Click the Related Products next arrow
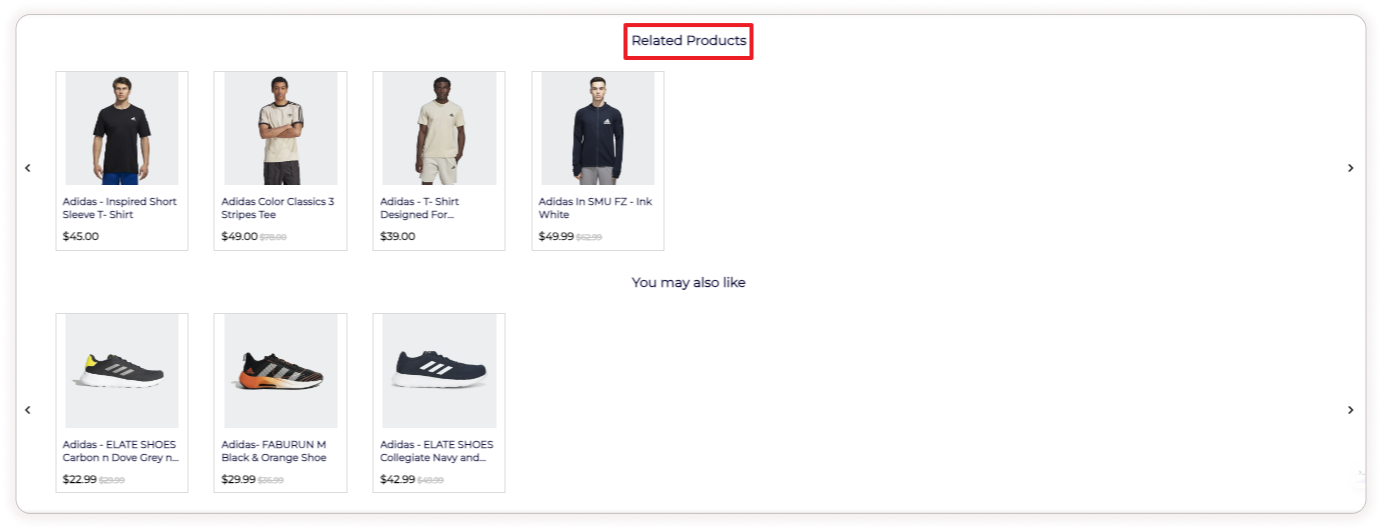Screen dimensions: 1382x530 (1350, 168)
